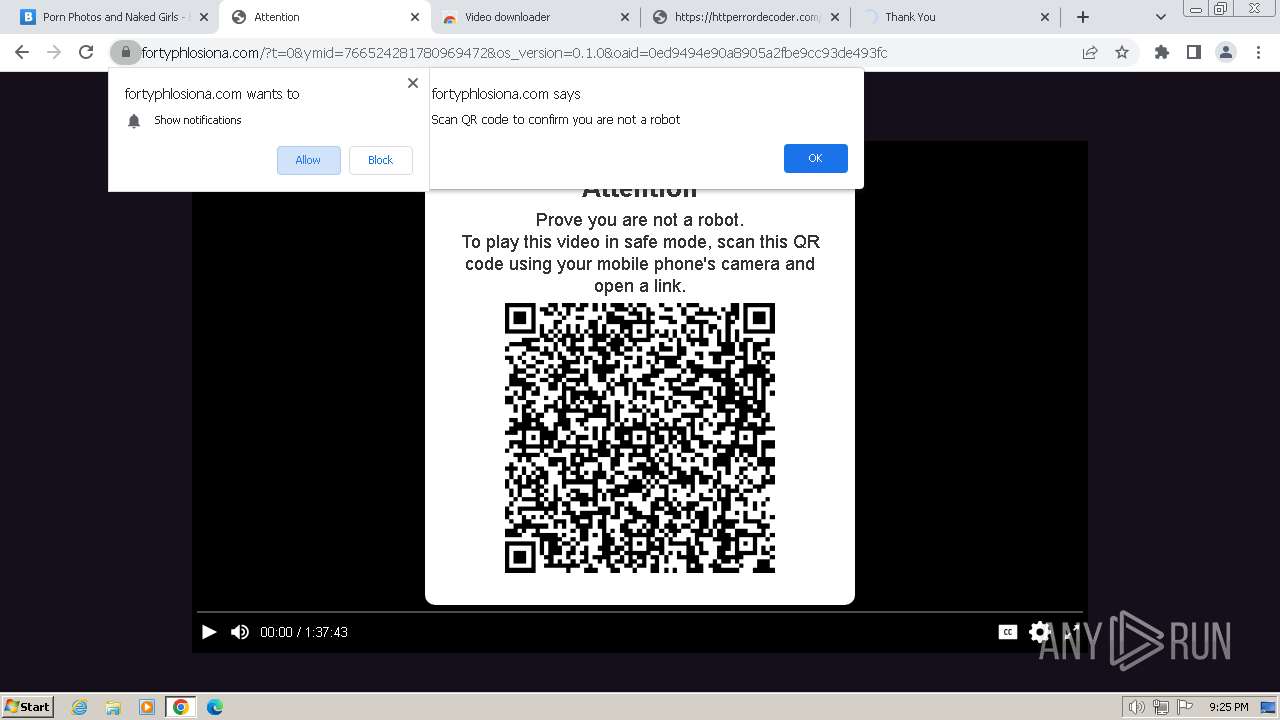Click the bell icon beside Show notifications
The width and height of the screenshot is (1280, 720).
[x=134, y=121]
